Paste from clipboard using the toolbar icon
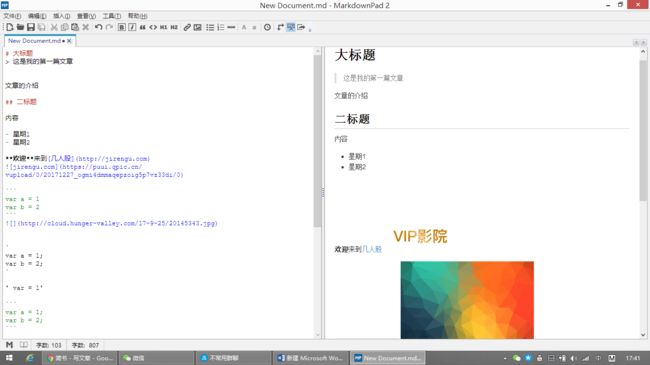This screenshot has height=365, width=650. 75,27
